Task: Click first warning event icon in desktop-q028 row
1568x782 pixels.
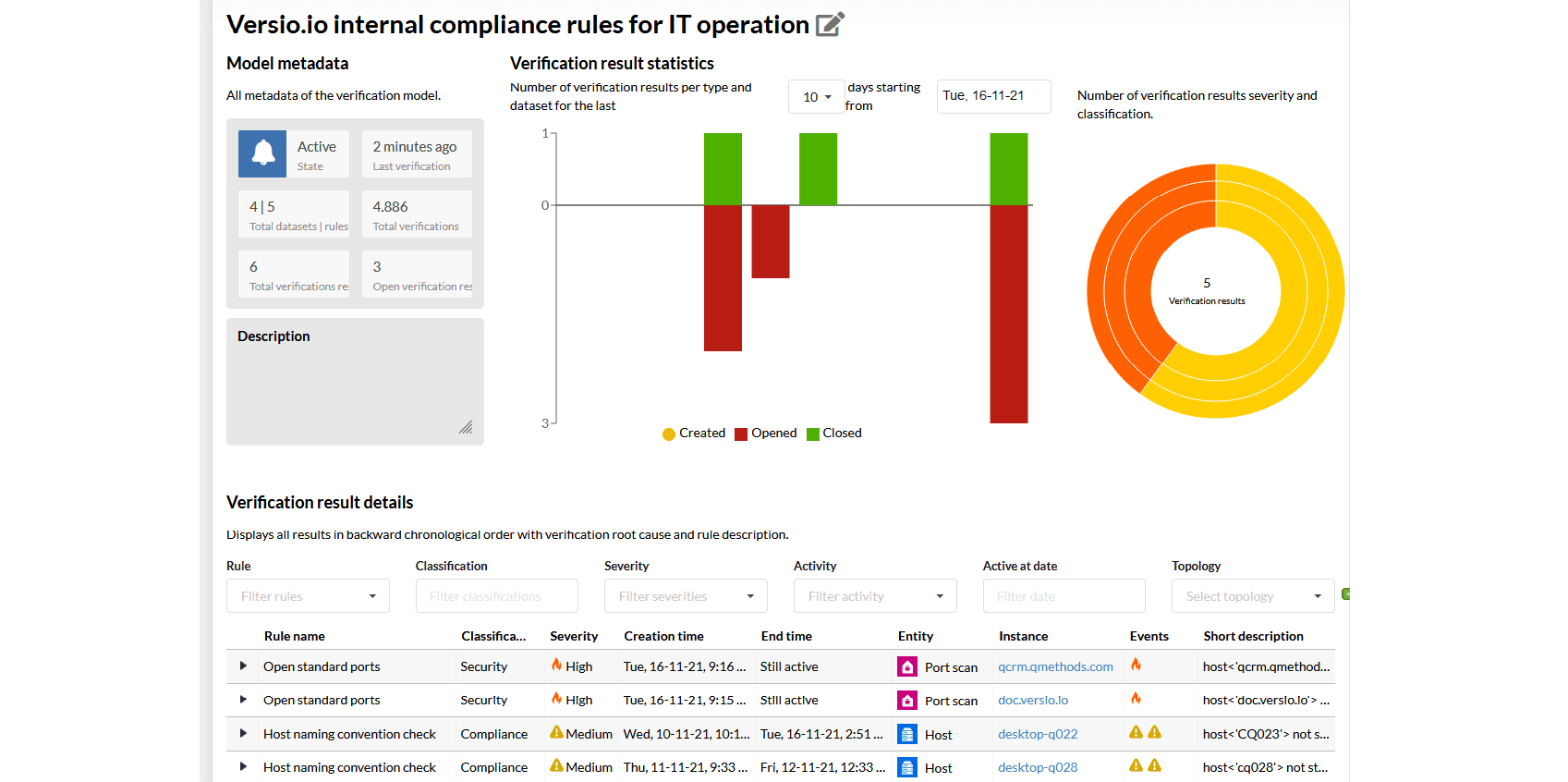Action: (x=1136, y=766)
